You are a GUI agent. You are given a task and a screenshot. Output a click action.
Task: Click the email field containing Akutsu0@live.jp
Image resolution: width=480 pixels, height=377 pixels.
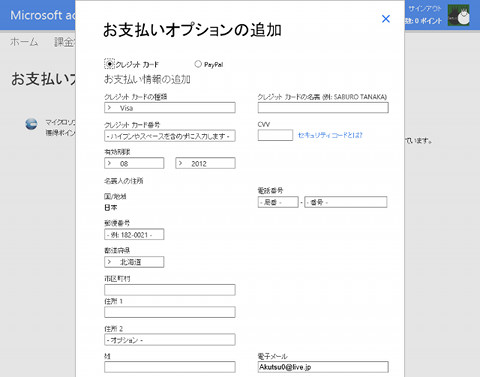323,367
